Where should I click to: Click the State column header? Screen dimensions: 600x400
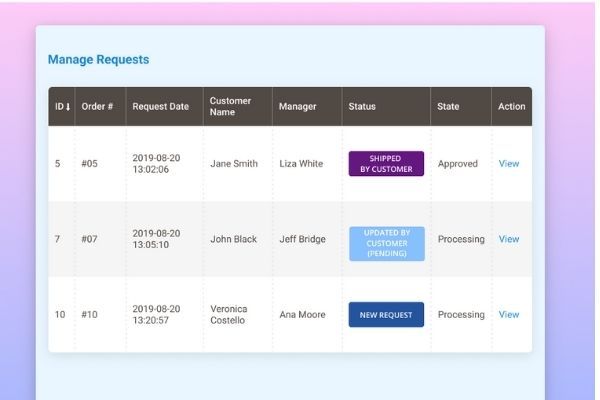(448, 107)
